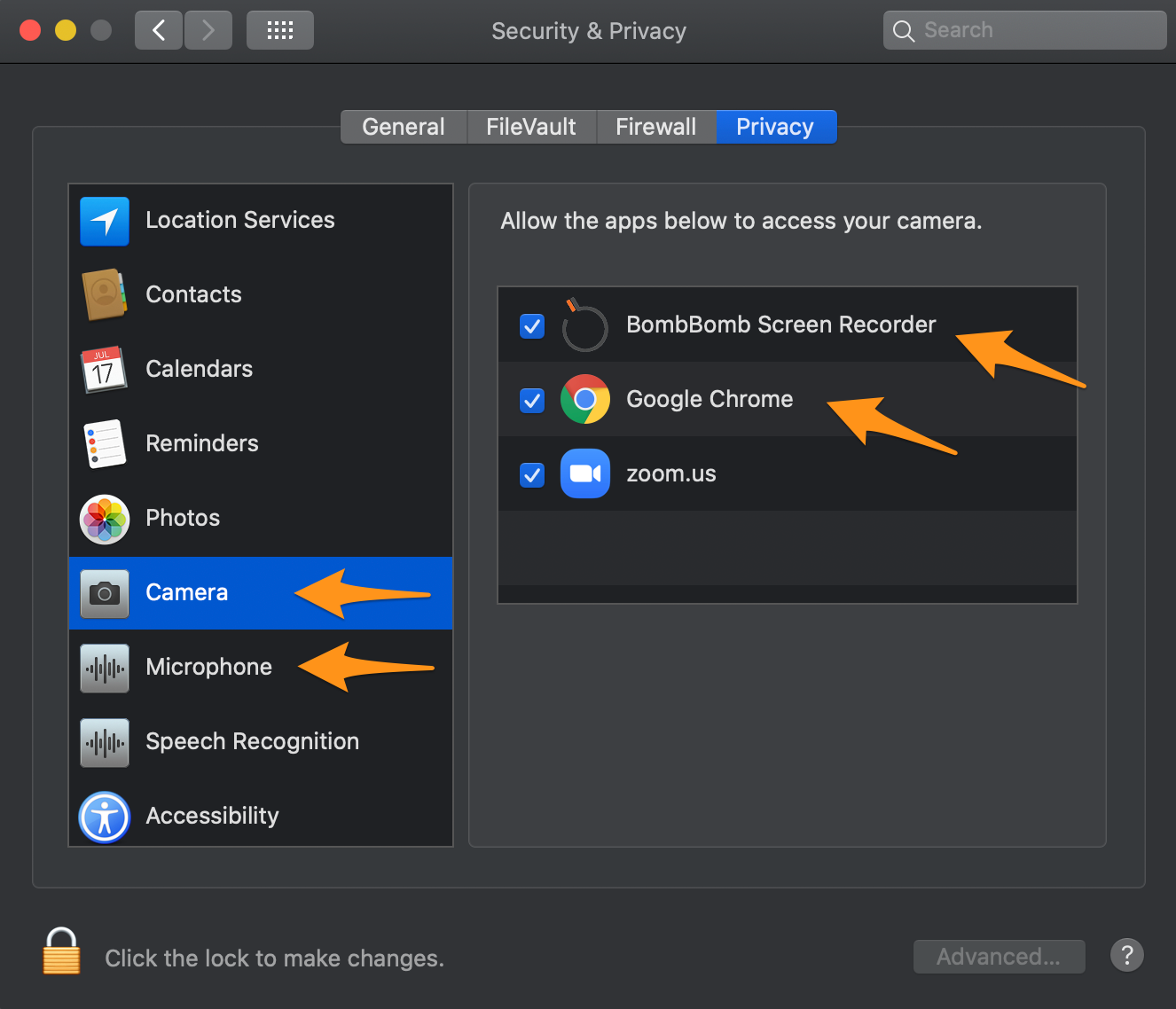This screenshot has height=1009, width=1176.
Task: Click the Camera icon in sidebar
Action: pos(105,593)
